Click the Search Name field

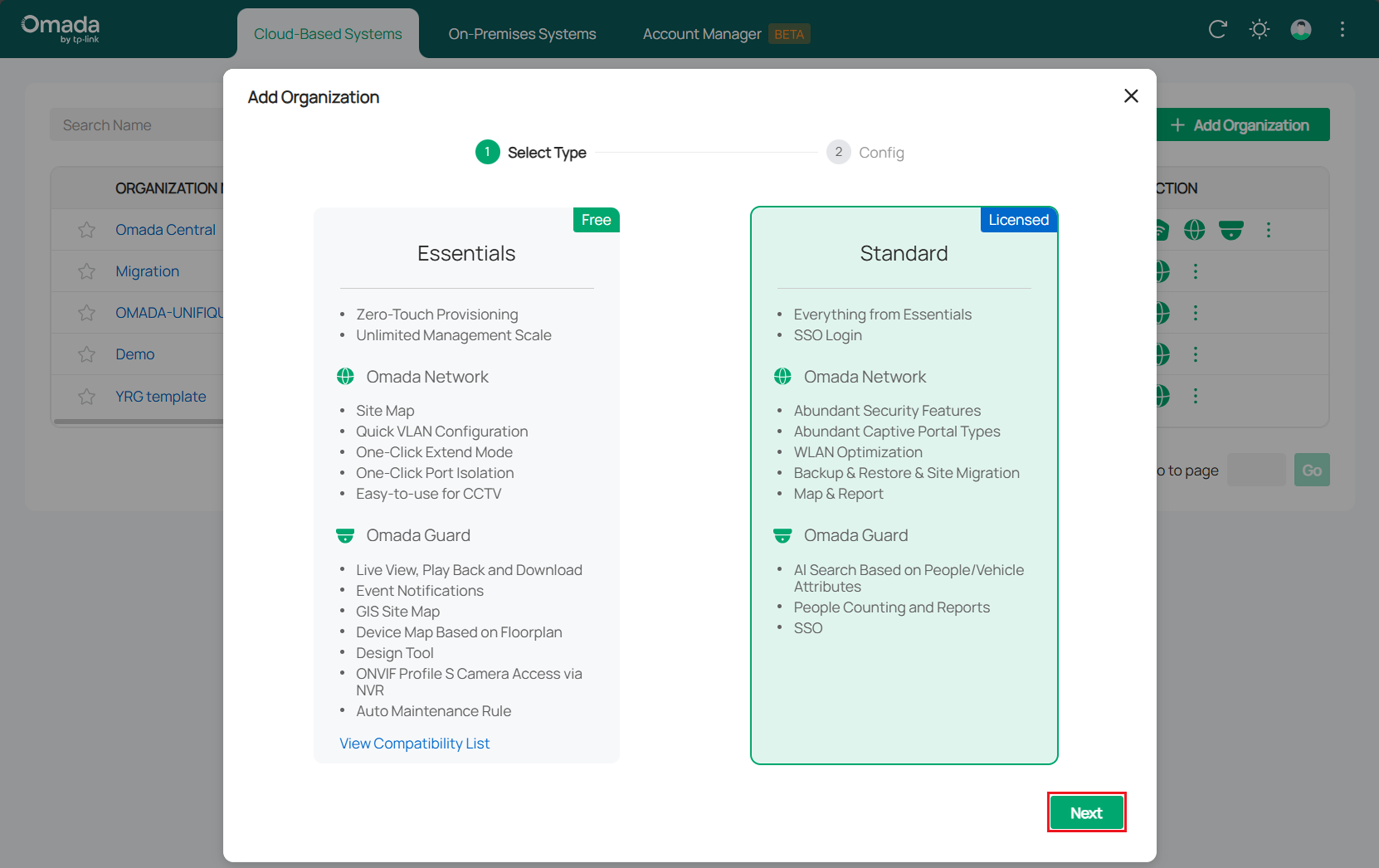(x=137, y=125)
